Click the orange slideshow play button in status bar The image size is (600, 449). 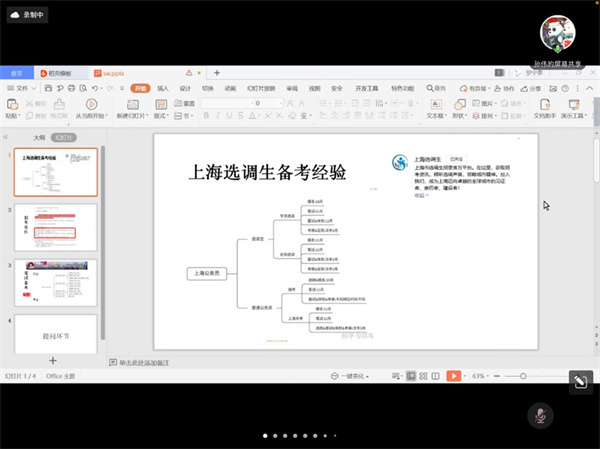453,376
